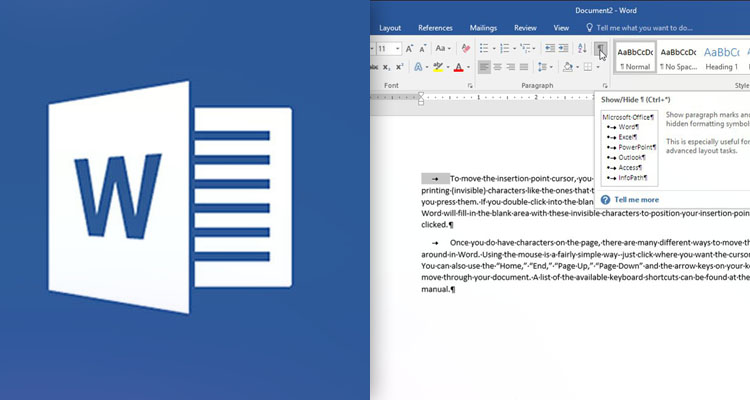Toggle superscript formatting
750x400 pixels.
(x=400, y=67)
